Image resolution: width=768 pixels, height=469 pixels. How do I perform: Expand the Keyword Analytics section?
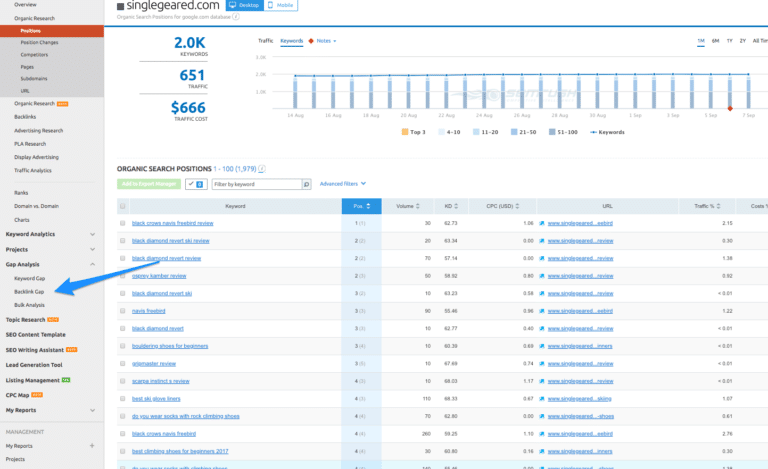pos(93,234)
